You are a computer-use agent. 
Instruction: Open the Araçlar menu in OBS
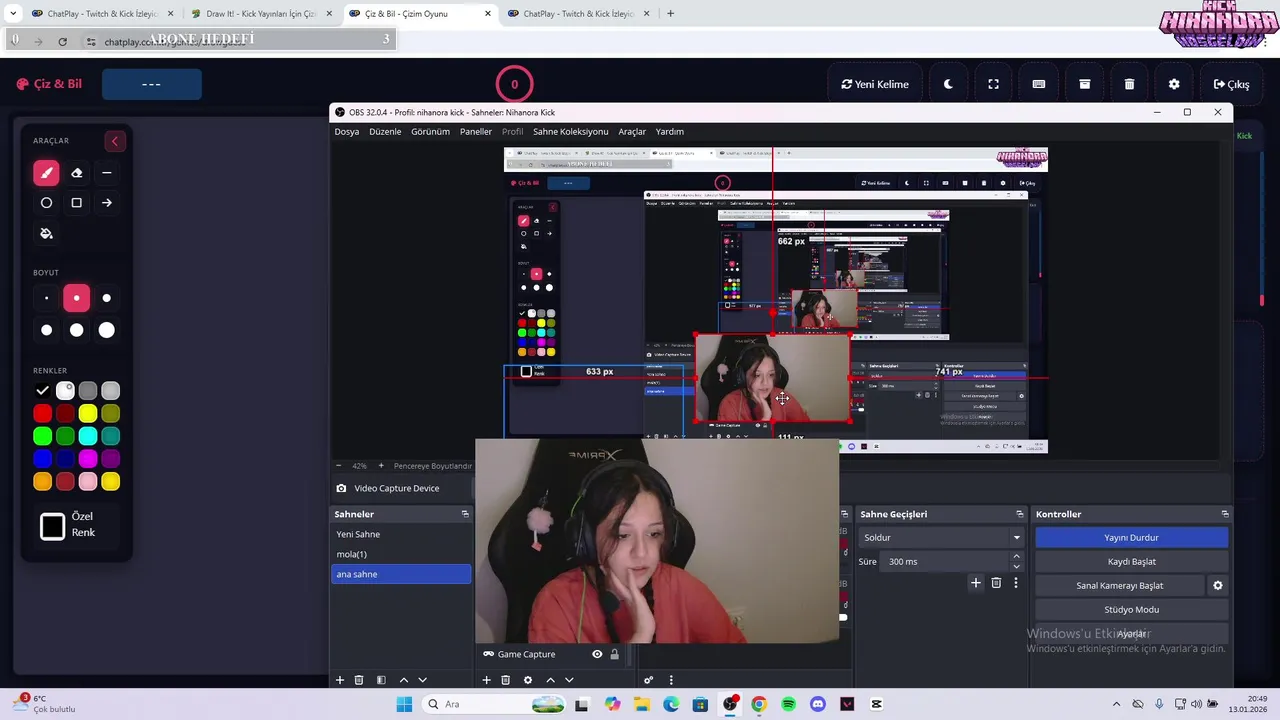(632, 132)
